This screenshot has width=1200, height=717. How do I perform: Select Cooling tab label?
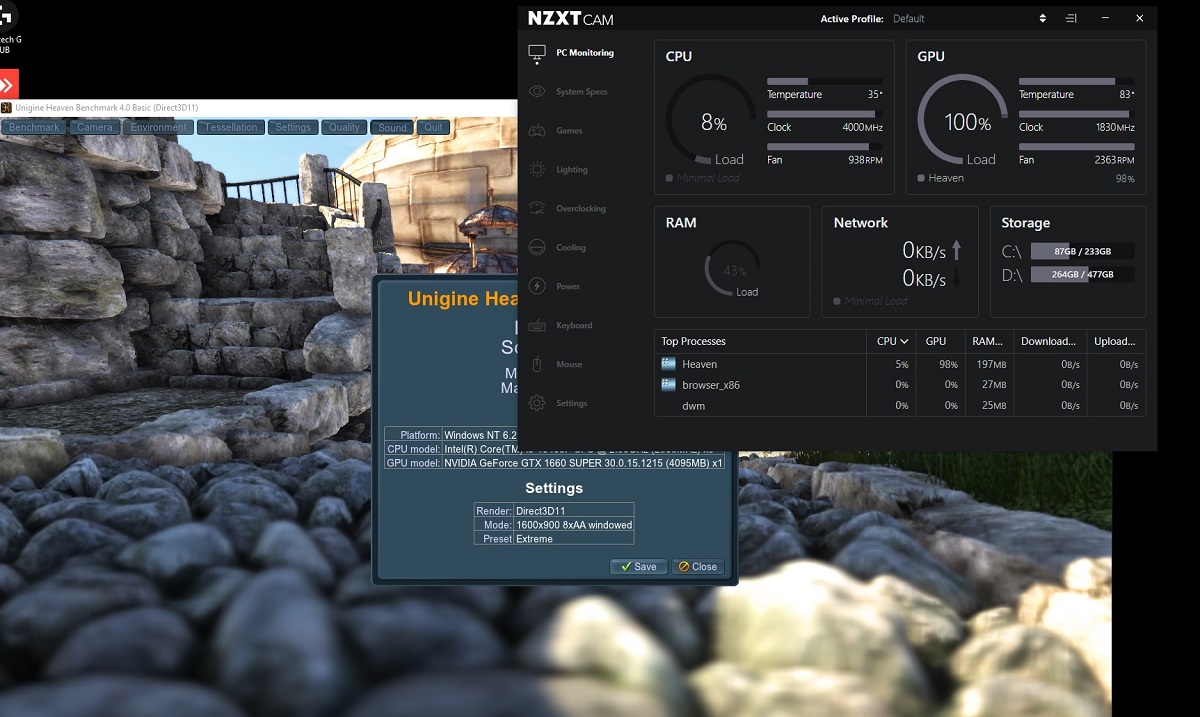click(571, 248)
